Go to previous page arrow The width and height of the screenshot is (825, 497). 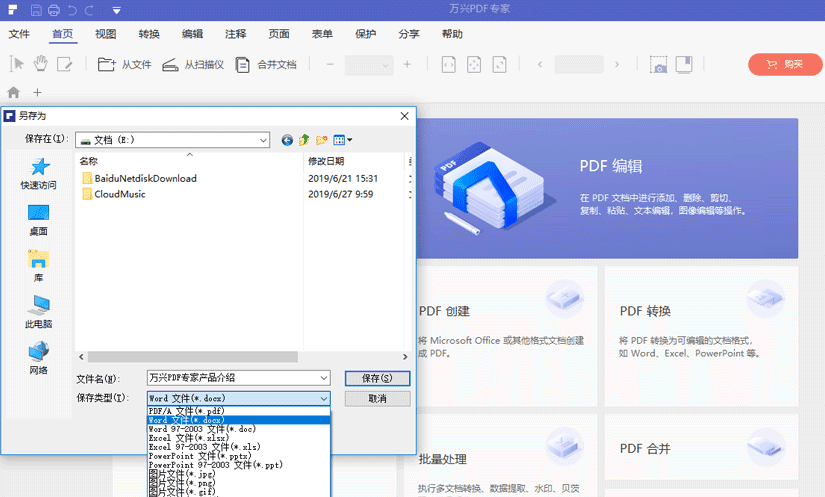click(x=540, y=65)
